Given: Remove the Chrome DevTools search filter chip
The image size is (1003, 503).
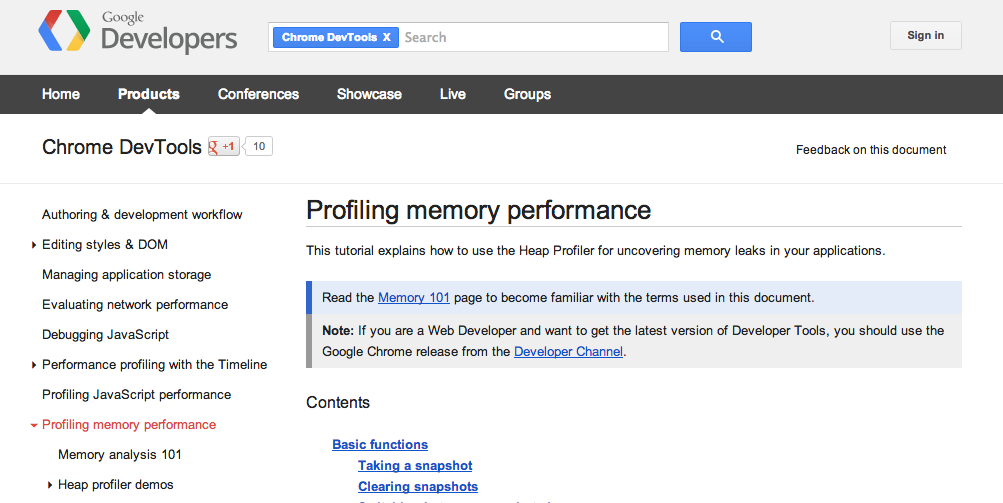Looking at the screenshot, I should click(x=387, y=37).
